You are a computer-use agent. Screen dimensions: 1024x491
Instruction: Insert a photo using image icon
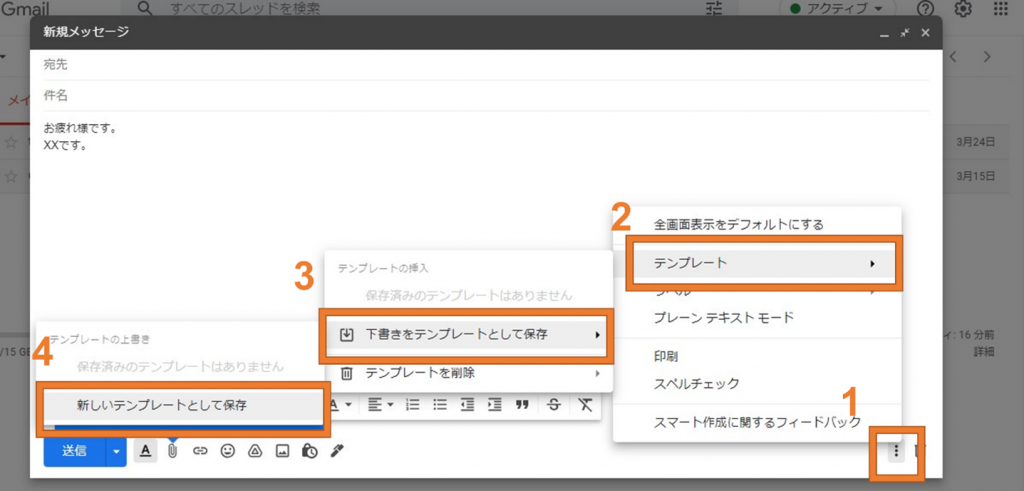[282, 451]
